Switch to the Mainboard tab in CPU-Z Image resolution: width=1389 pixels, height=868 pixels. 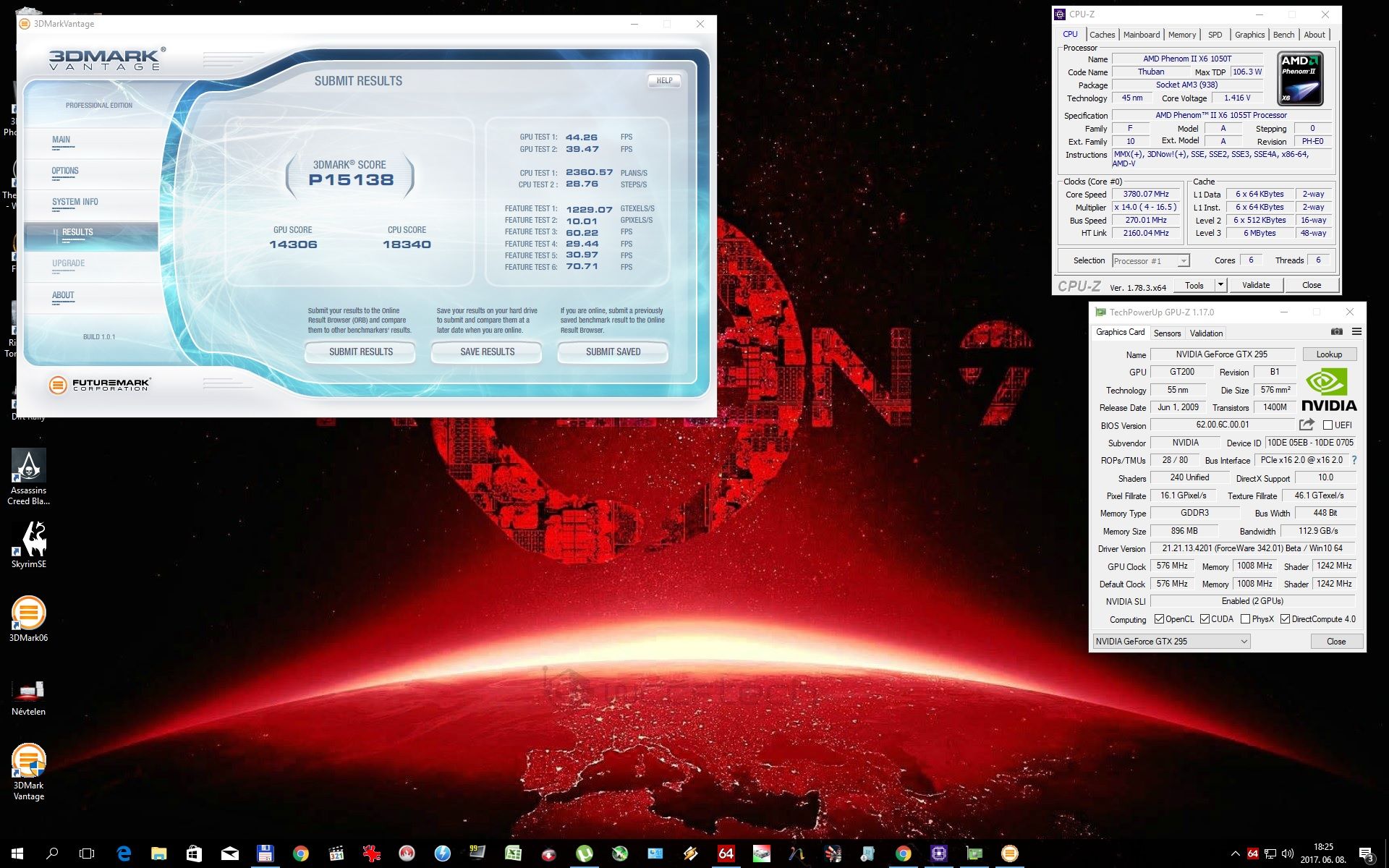point(1141,35)
